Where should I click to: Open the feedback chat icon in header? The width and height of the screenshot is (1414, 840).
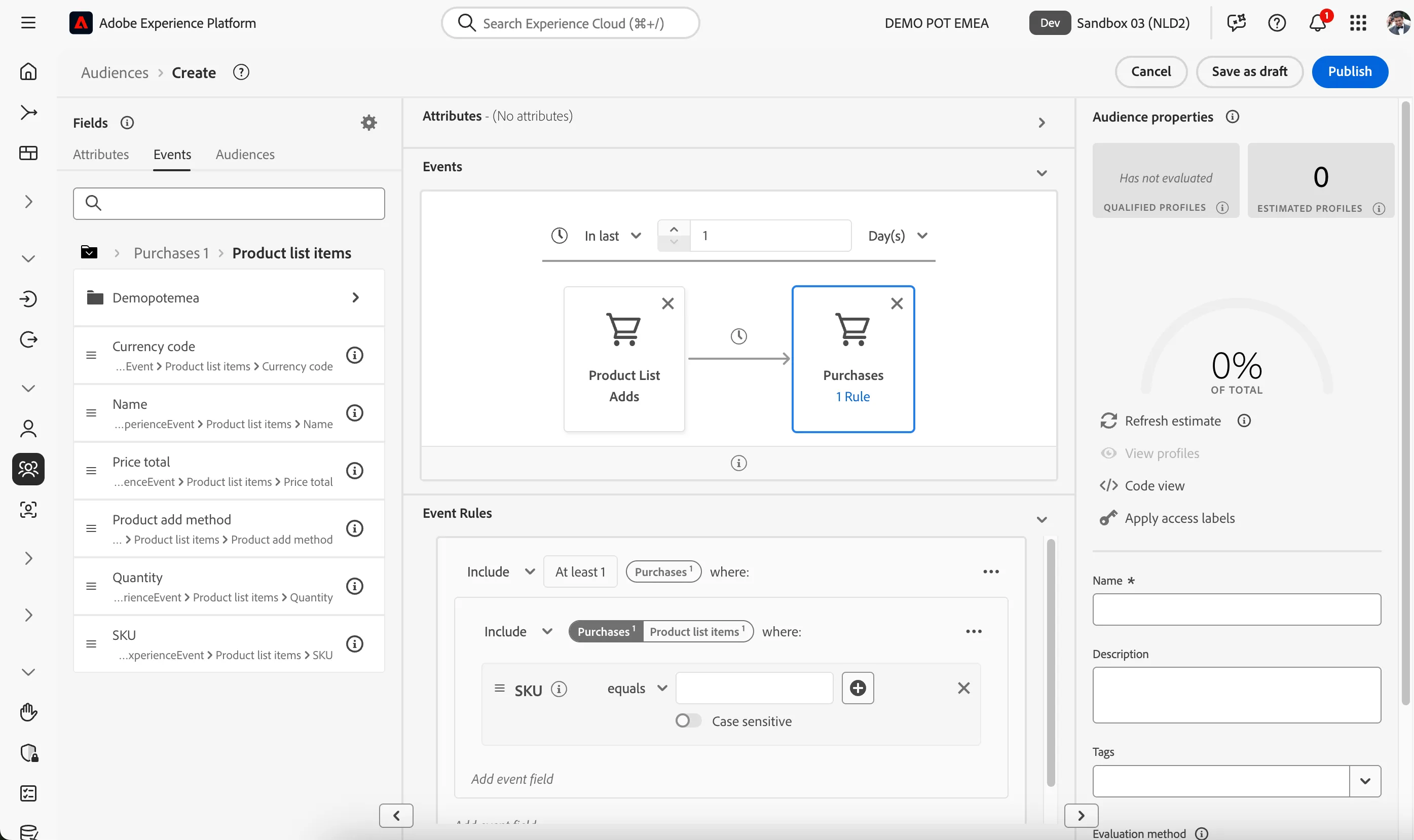tap(1236, 23)
